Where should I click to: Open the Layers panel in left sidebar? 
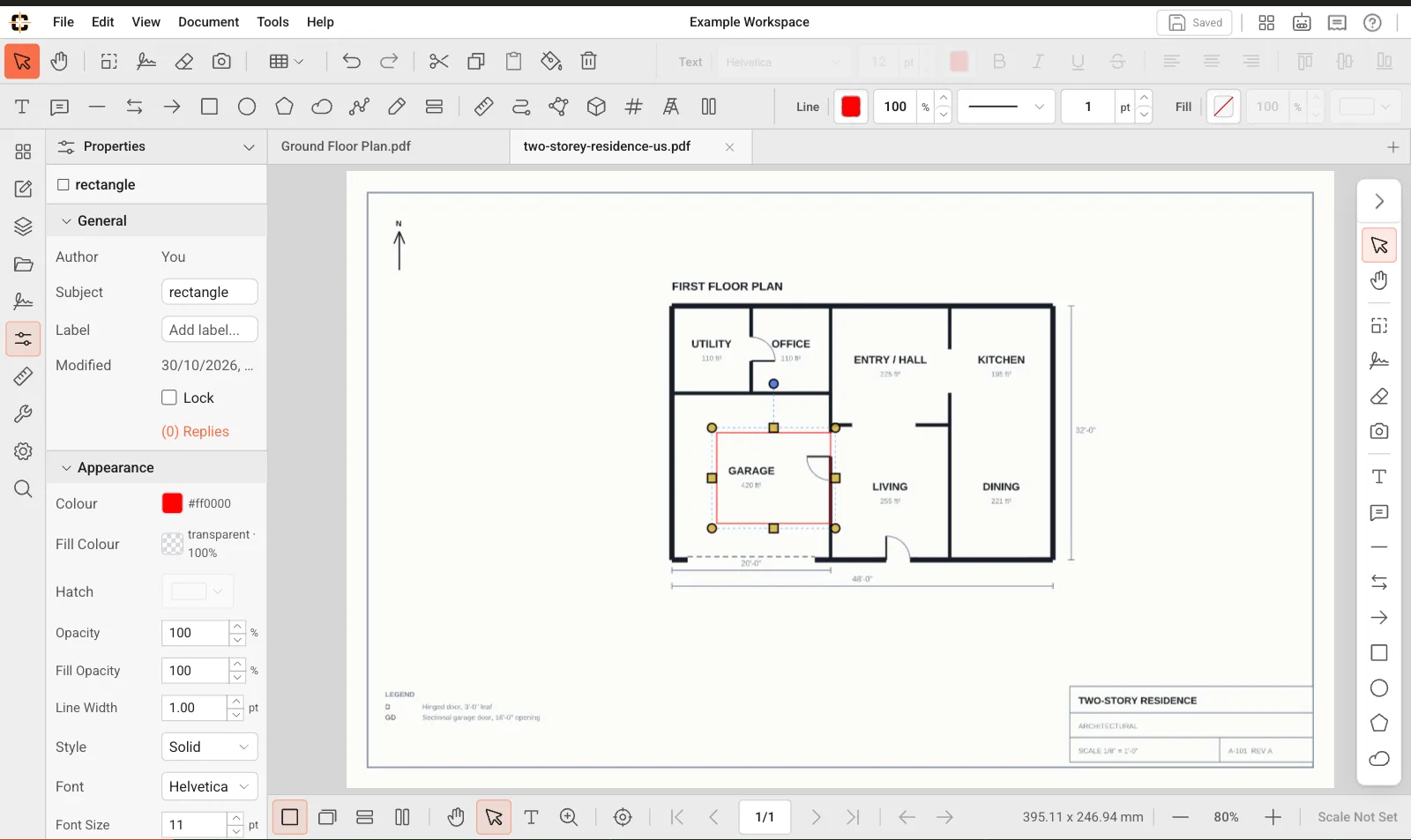(23, 227)
